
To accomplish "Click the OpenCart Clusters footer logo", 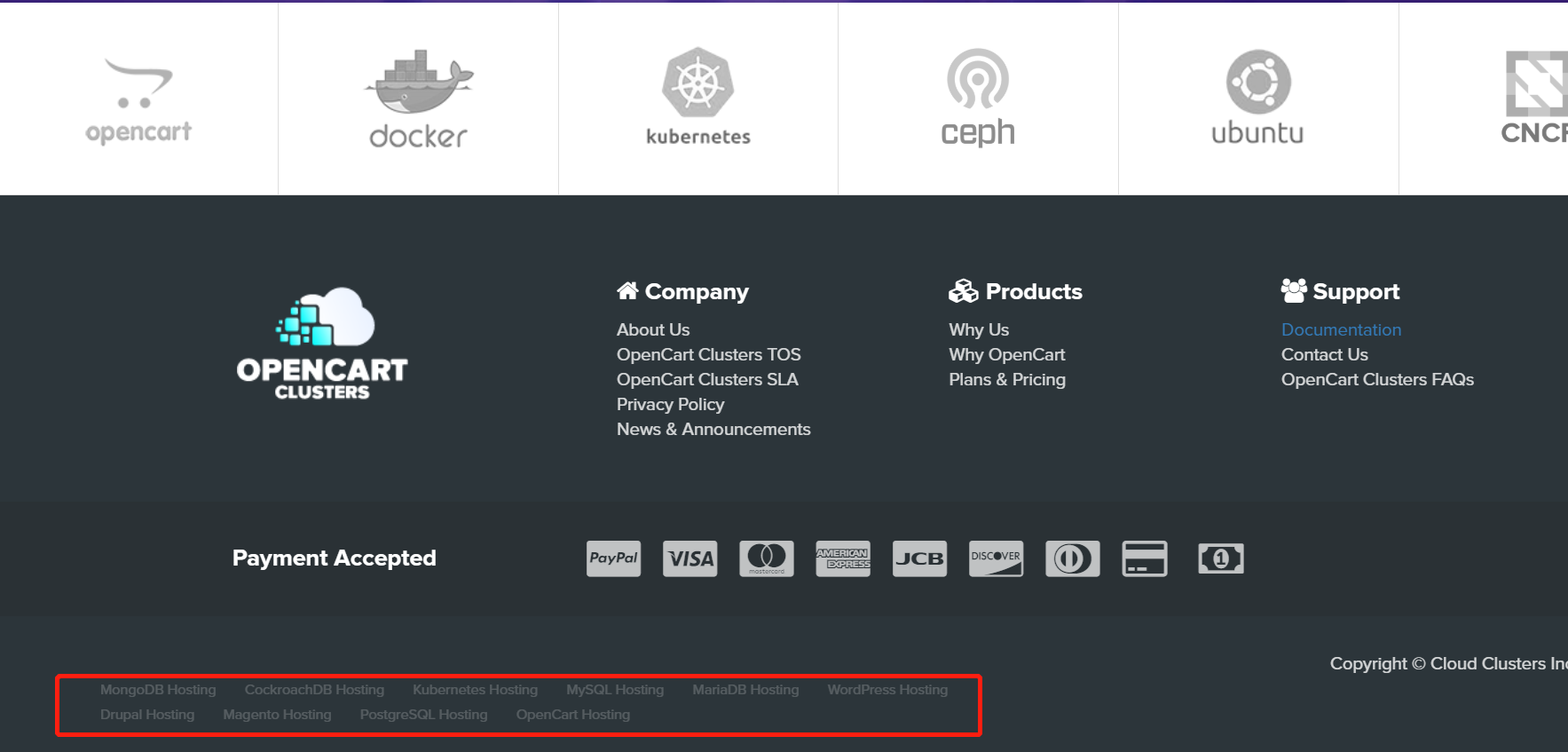I will pyautogui.click(x=322, y=344).
